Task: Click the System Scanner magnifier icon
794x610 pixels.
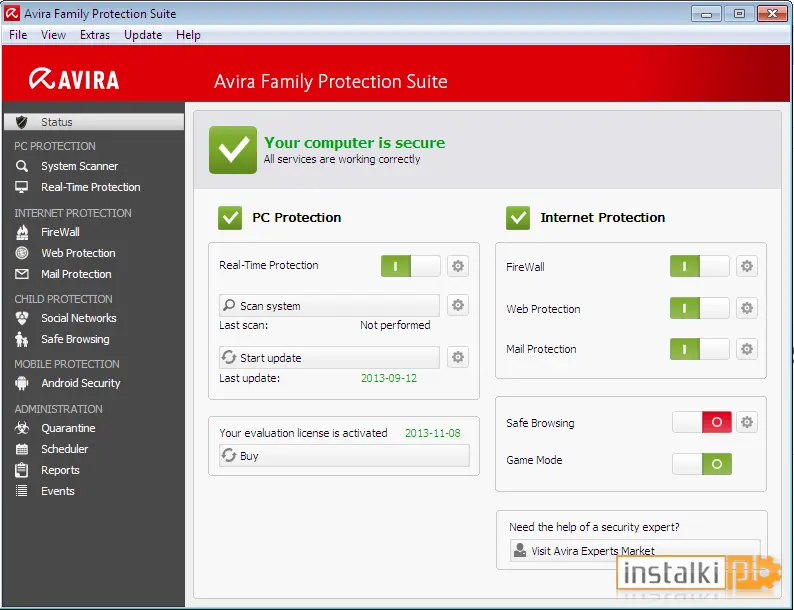Action: pos(22,166)
